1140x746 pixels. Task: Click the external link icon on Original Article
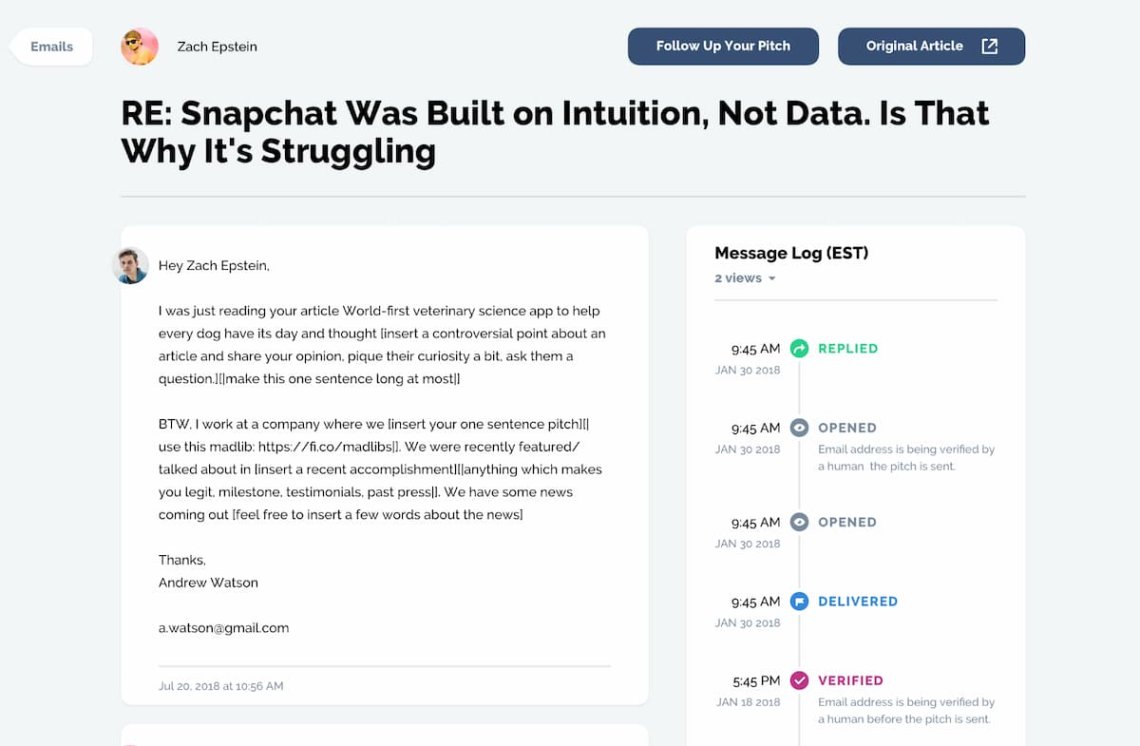[x=989, y=46]
